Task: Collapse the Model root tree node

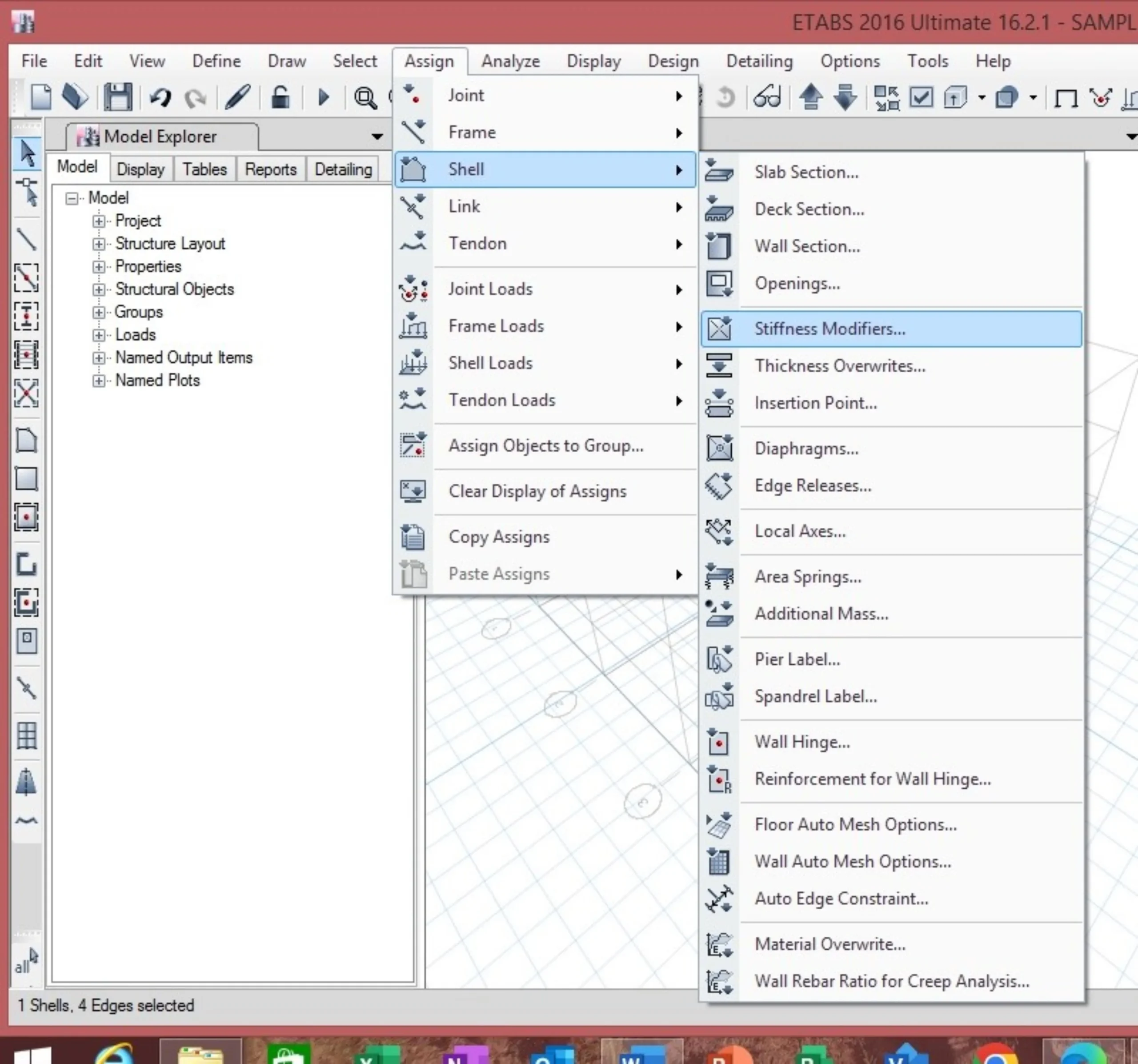Action: [72, 198]
